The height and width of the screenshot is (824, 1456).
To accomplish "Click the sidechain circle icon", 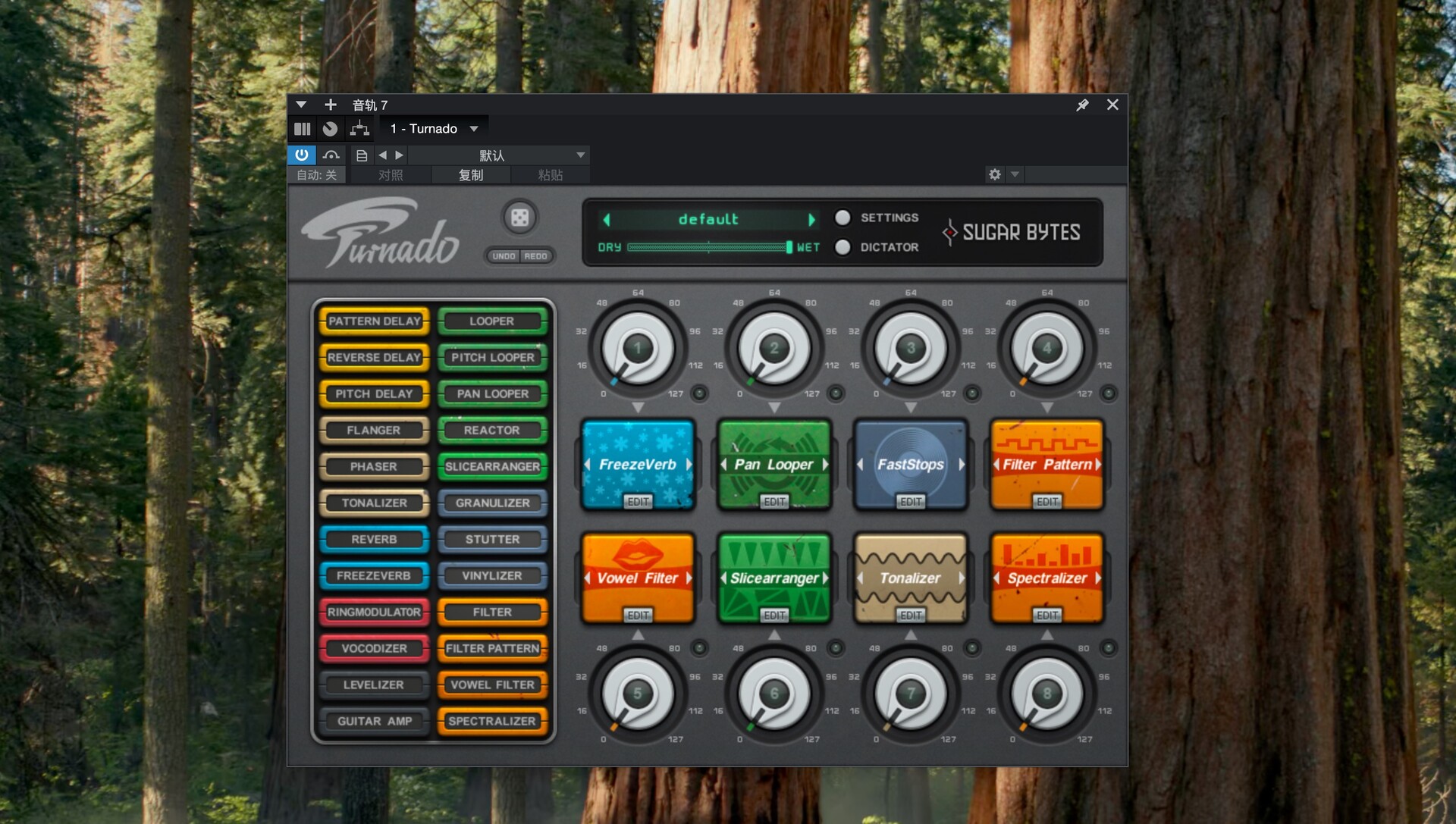I will [x=330, y=129].
